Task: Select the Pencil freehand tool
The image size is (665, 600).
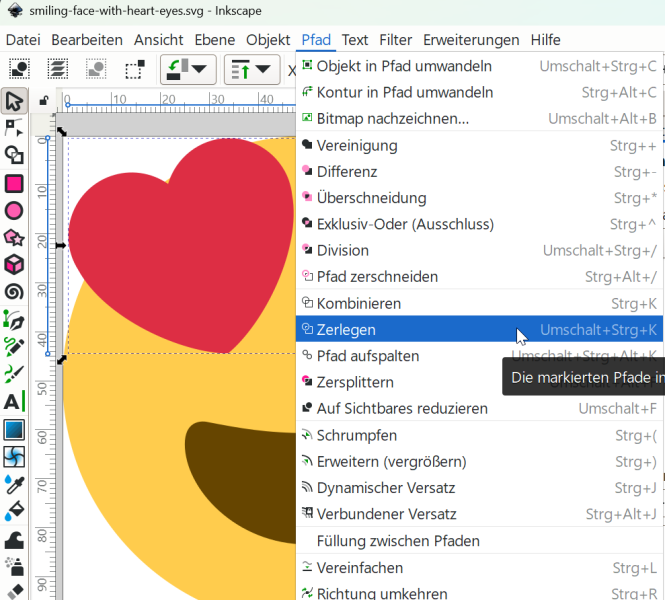Action: pos(14,347)
